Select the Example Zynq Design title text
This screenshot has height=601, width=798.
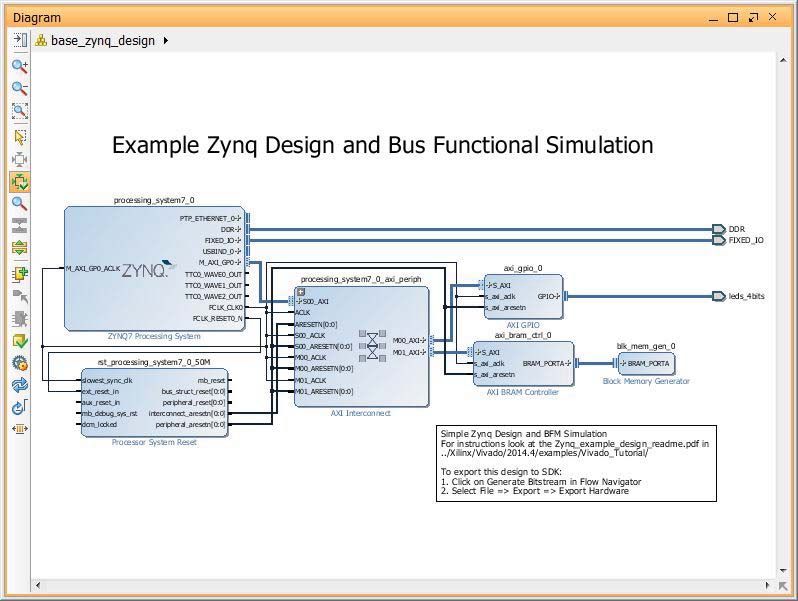383,145
